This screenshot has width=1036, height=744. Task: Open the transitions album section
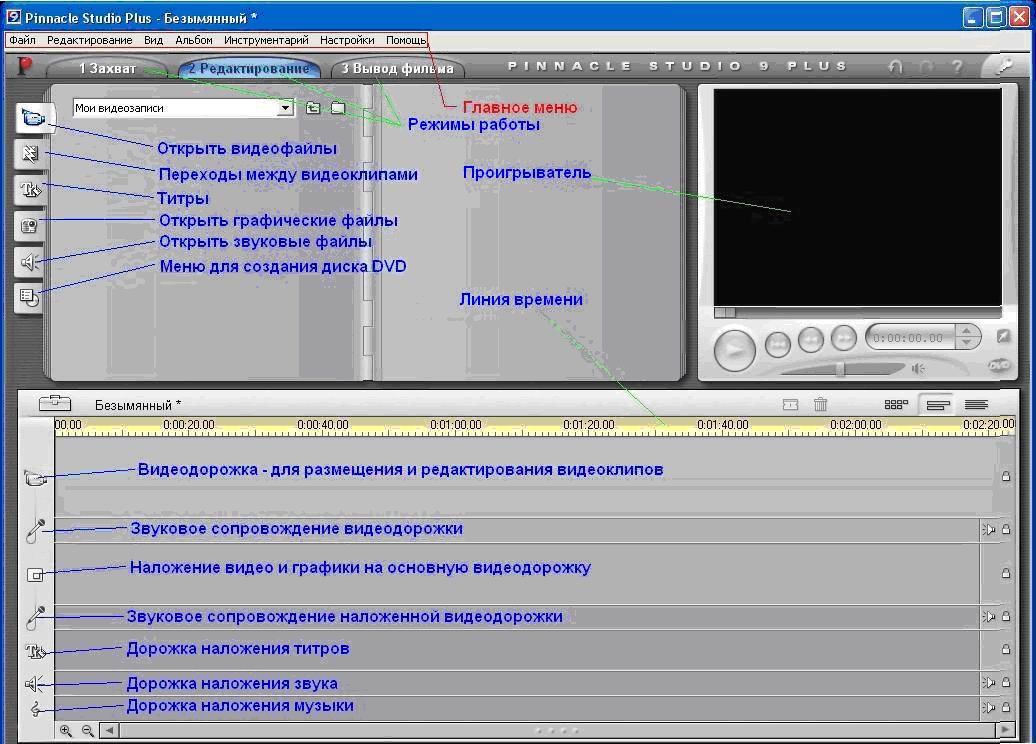click(x=29, y=154)
